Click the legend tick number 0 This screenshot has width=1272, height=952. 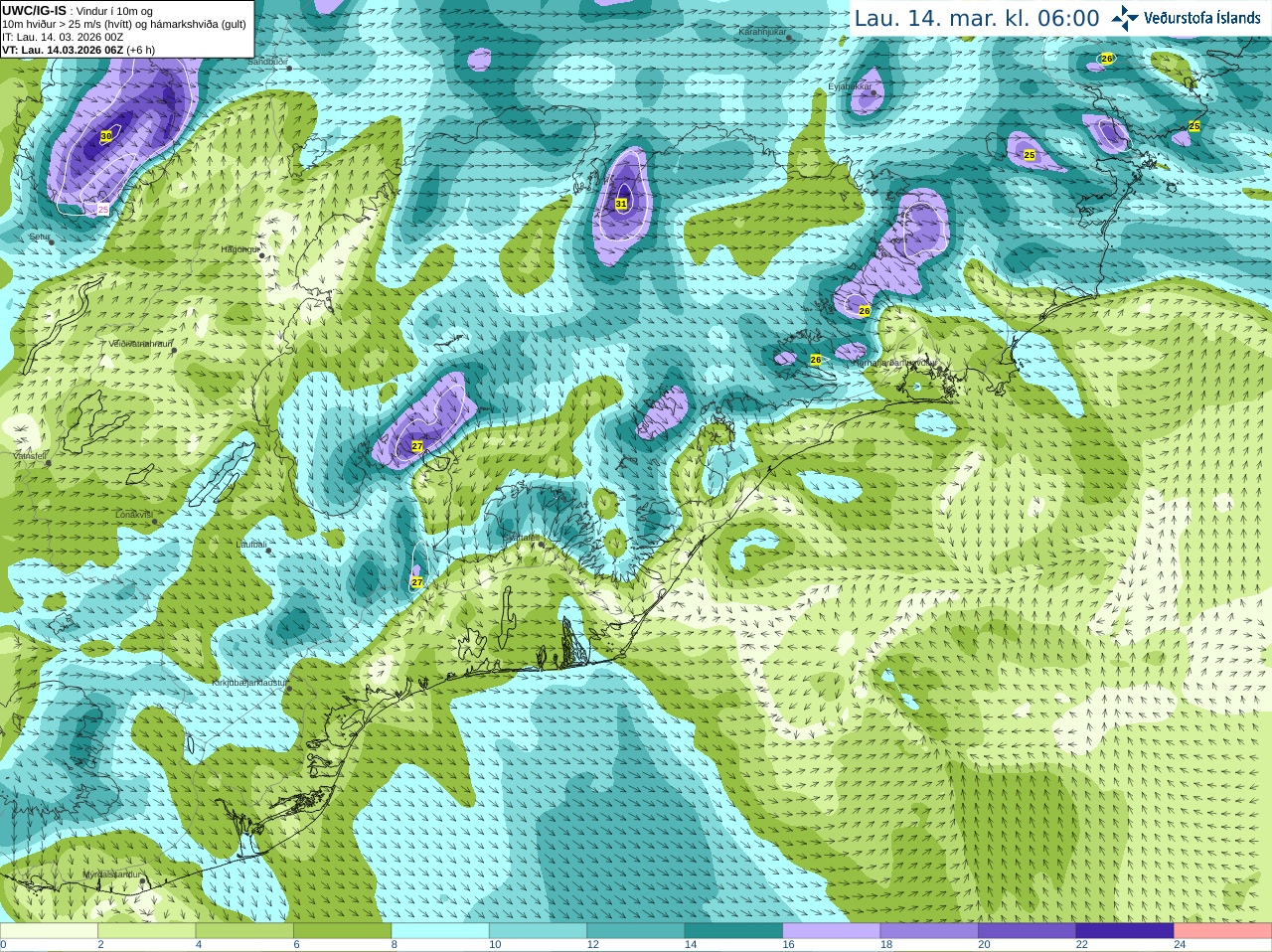pyautogui.click(x=3, y=945)
